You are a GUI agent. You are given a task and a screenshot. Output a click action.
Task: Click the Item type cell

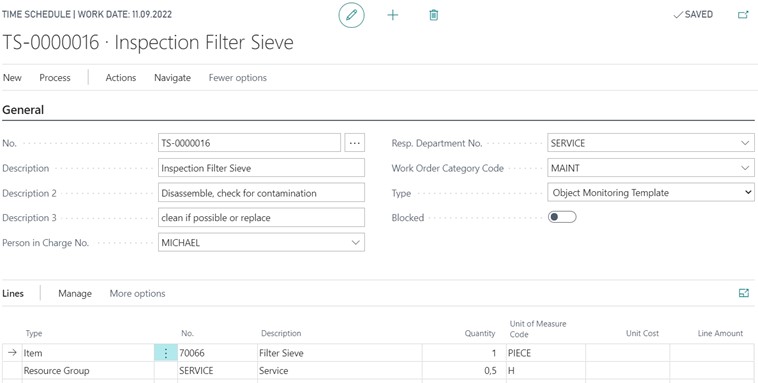coord(88,353)
